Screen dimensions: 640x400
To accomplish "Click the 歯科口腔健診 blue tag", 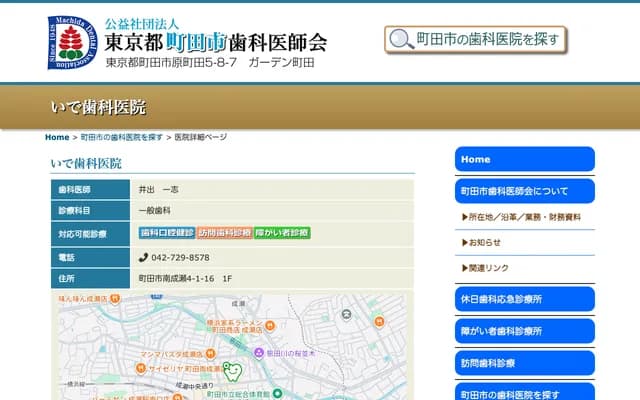I will click(166, 233).
